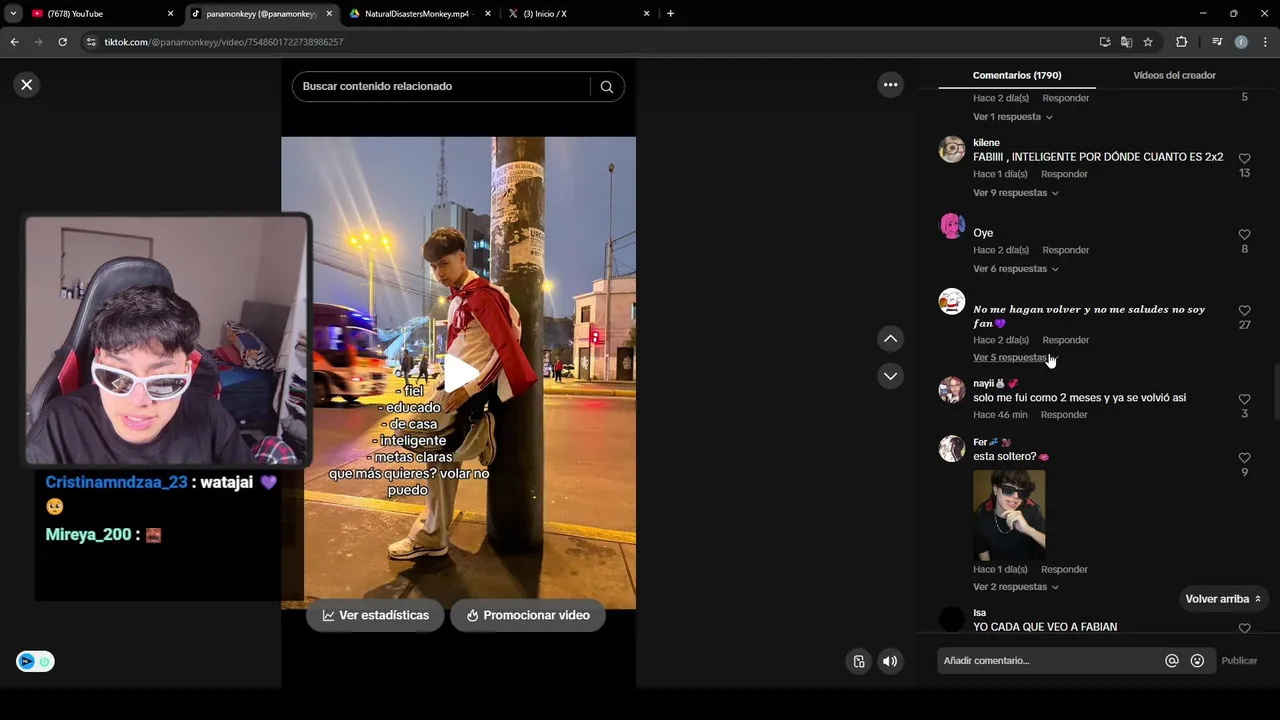Like the 'No me hagan volver' comment
Screen dimensions: 1280x720
pos(1244,311)
